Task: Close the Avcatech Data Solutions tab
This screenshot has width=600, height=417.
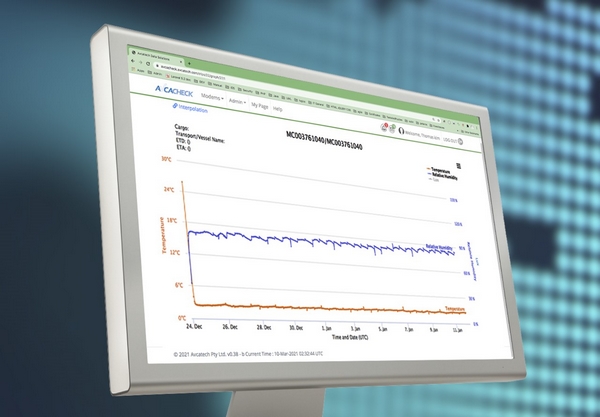Action: (181, 62)
